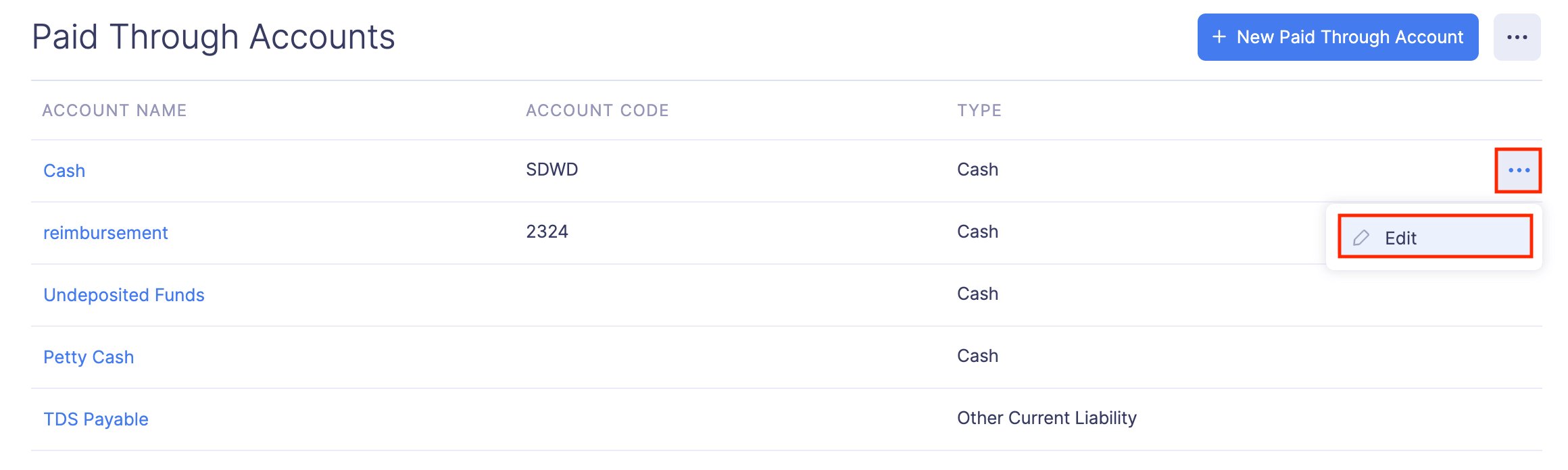Click the SDWD account code cell
This screenshot has width=1568, height=470.
(552, 169)
